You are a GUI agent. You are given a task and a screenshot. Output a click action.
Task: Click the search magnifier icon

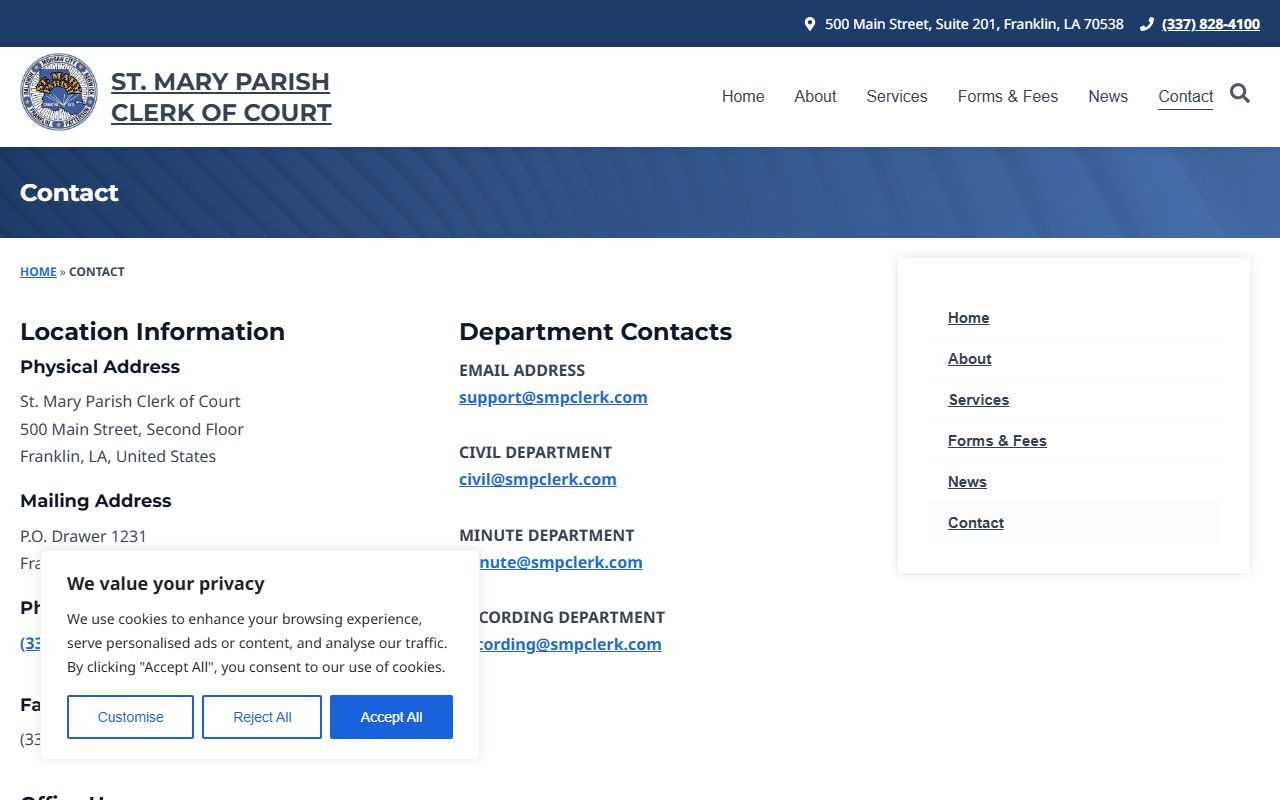1240,94
